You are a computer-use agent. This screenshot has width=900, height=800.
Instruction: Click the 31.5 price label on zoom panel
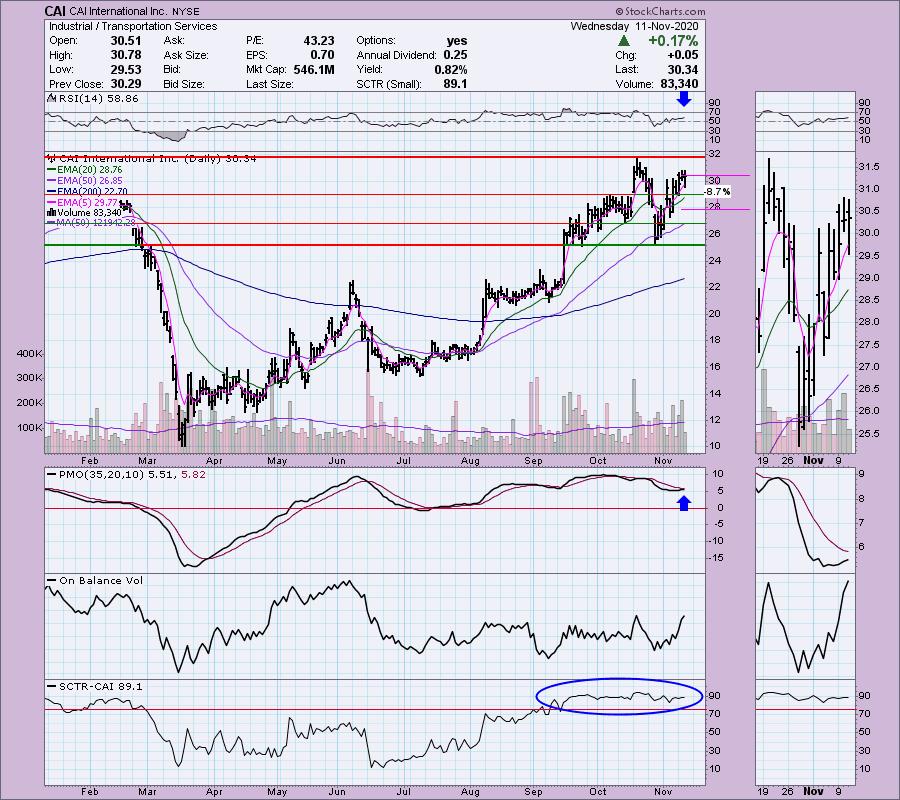pyautogui.click(x=869, y=167)
